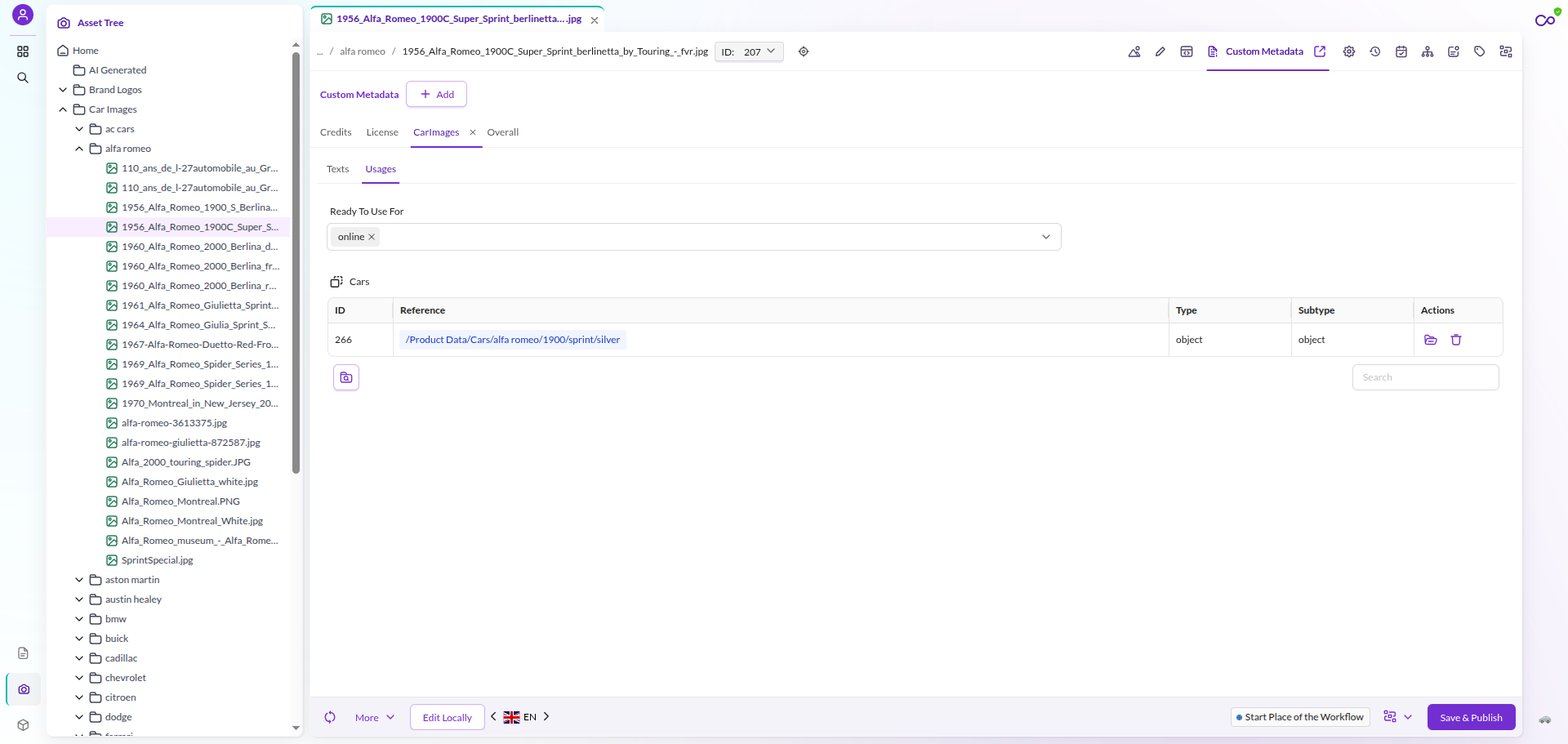Locate asset in tree via target icon
The width and height of the screenshot is (1568, 744).
pyautogui.click(x=804, y=51)
